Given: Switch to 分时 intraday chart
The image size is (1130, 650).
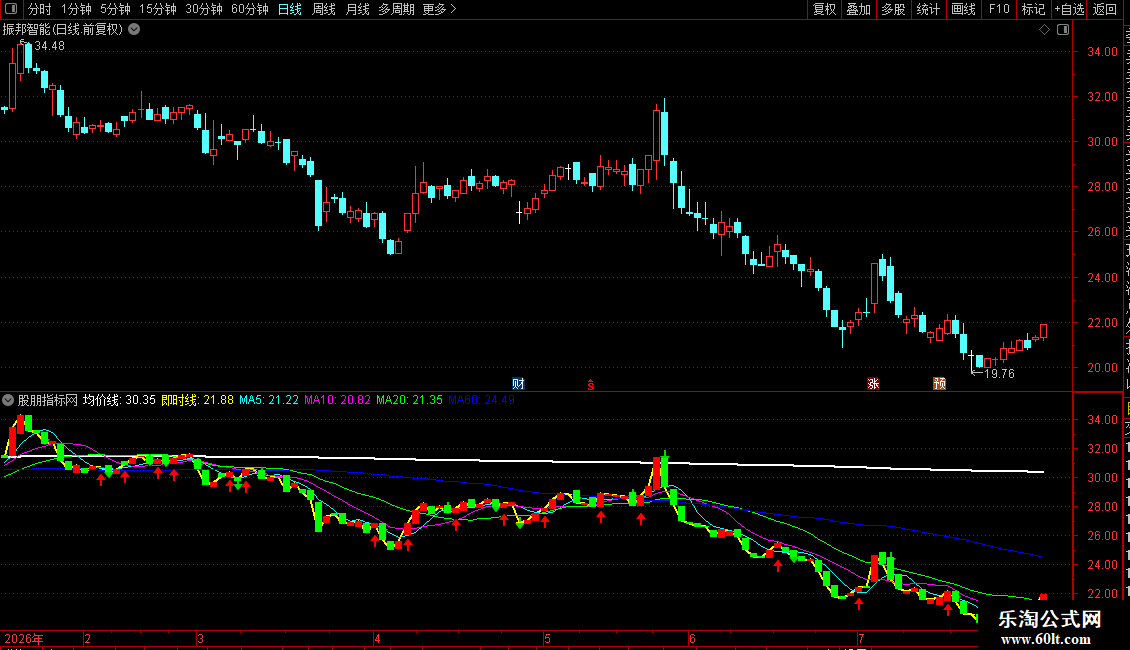Looking at the screenshot, I should coord(40,9).
